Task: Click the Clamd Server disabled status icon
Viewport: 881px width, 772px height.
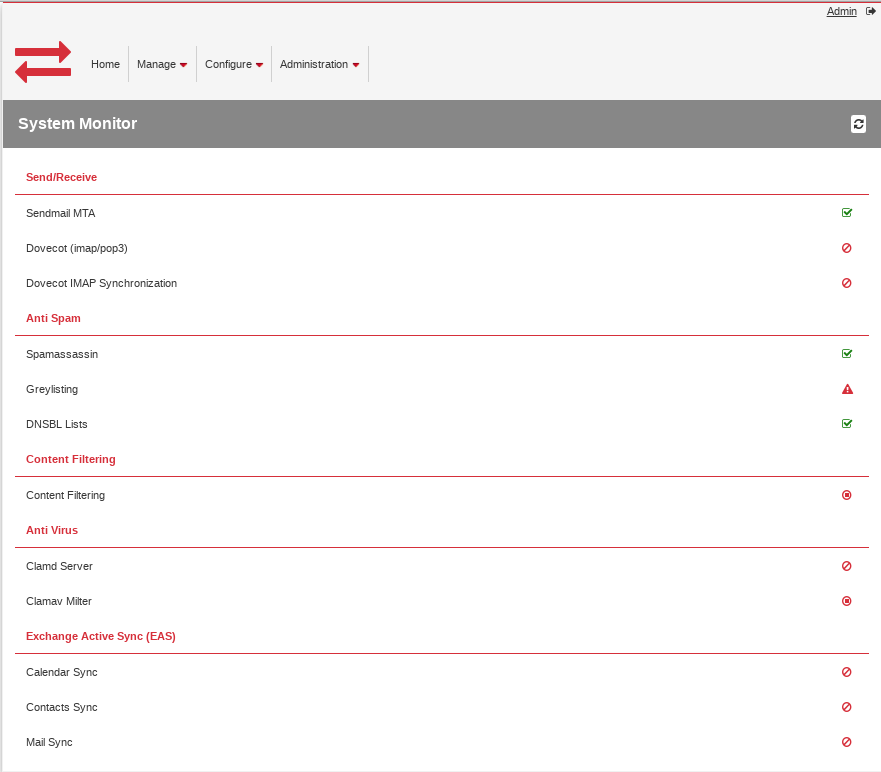Action: (x=847, y=566)
